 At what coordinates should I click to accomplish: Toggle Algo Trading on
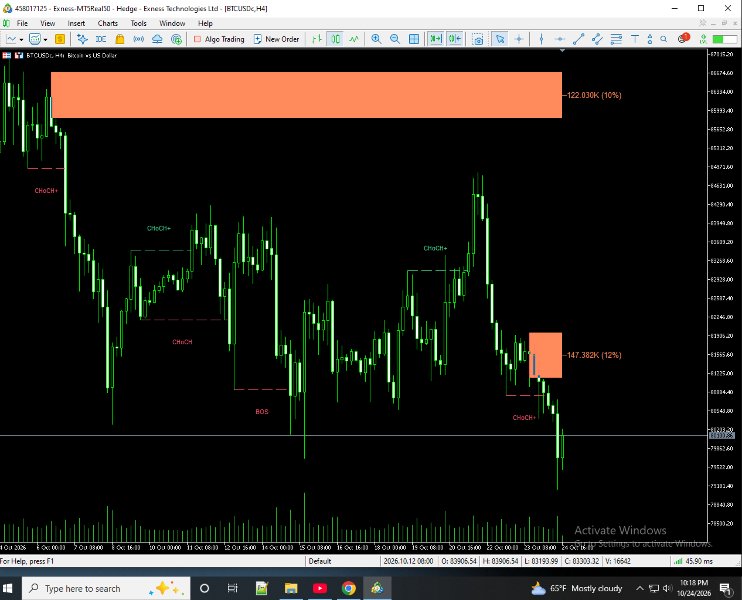pyautogui.click(x=219, y=39)
